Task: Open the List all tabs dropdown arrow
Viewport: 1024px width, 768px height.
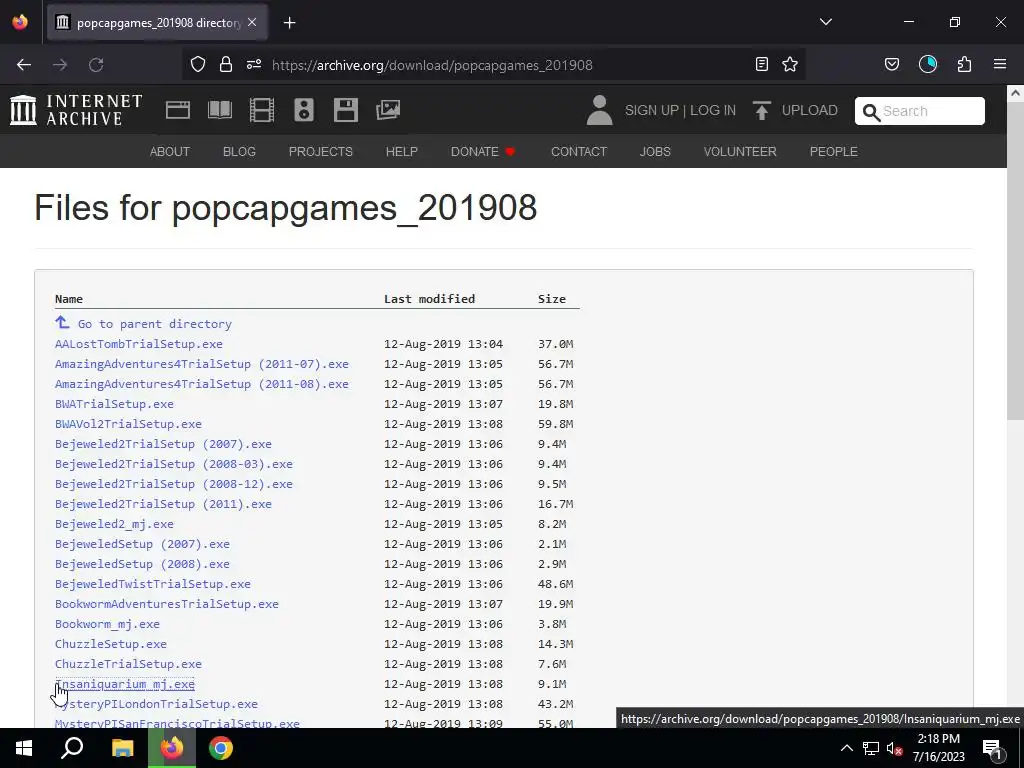Action: tap(825, 22)
